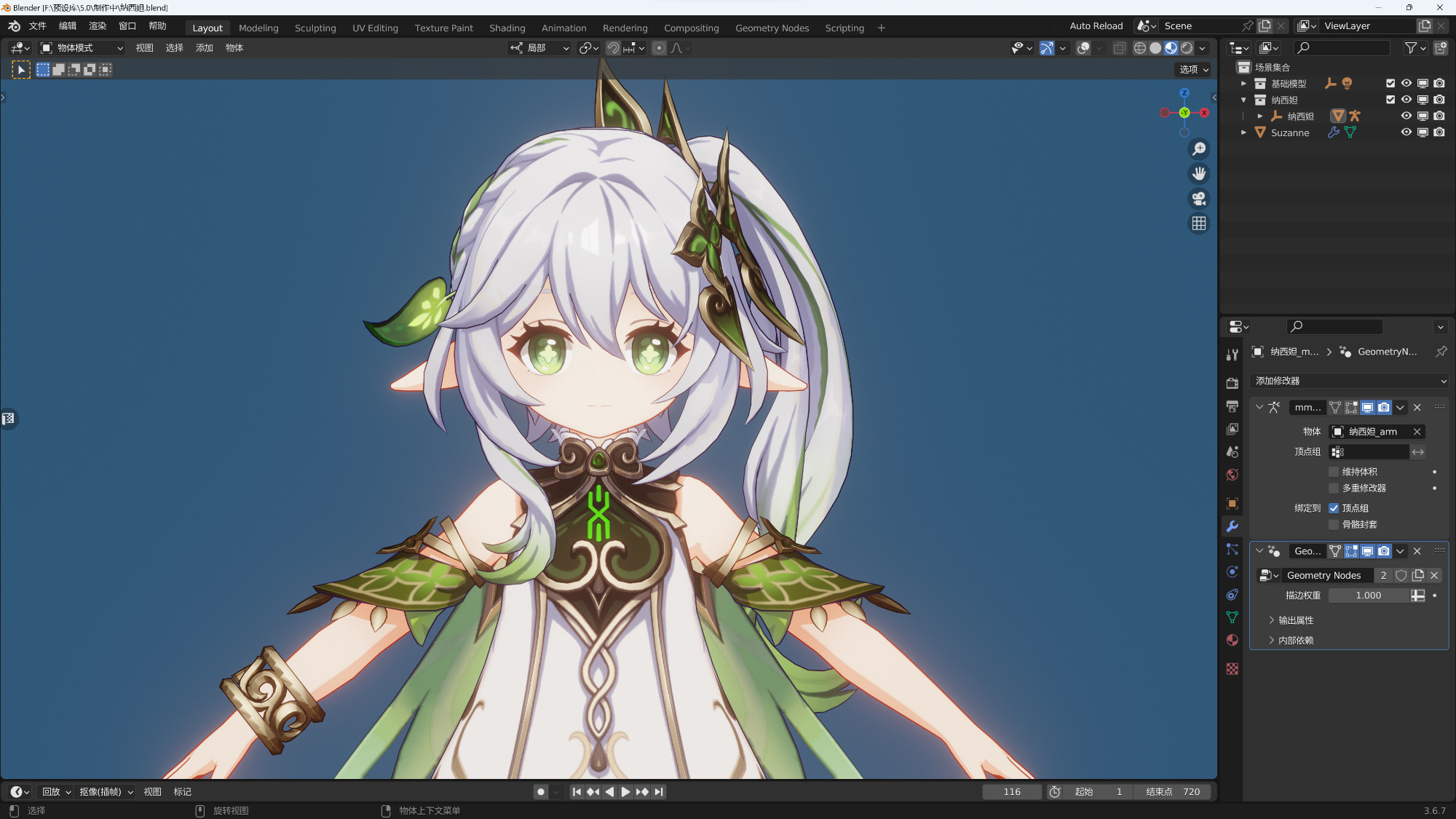Image resolution: width=1456 pixels, height=819 pixels.
Task: Open the 渲染 menu
Action: (x=97, y=26)
